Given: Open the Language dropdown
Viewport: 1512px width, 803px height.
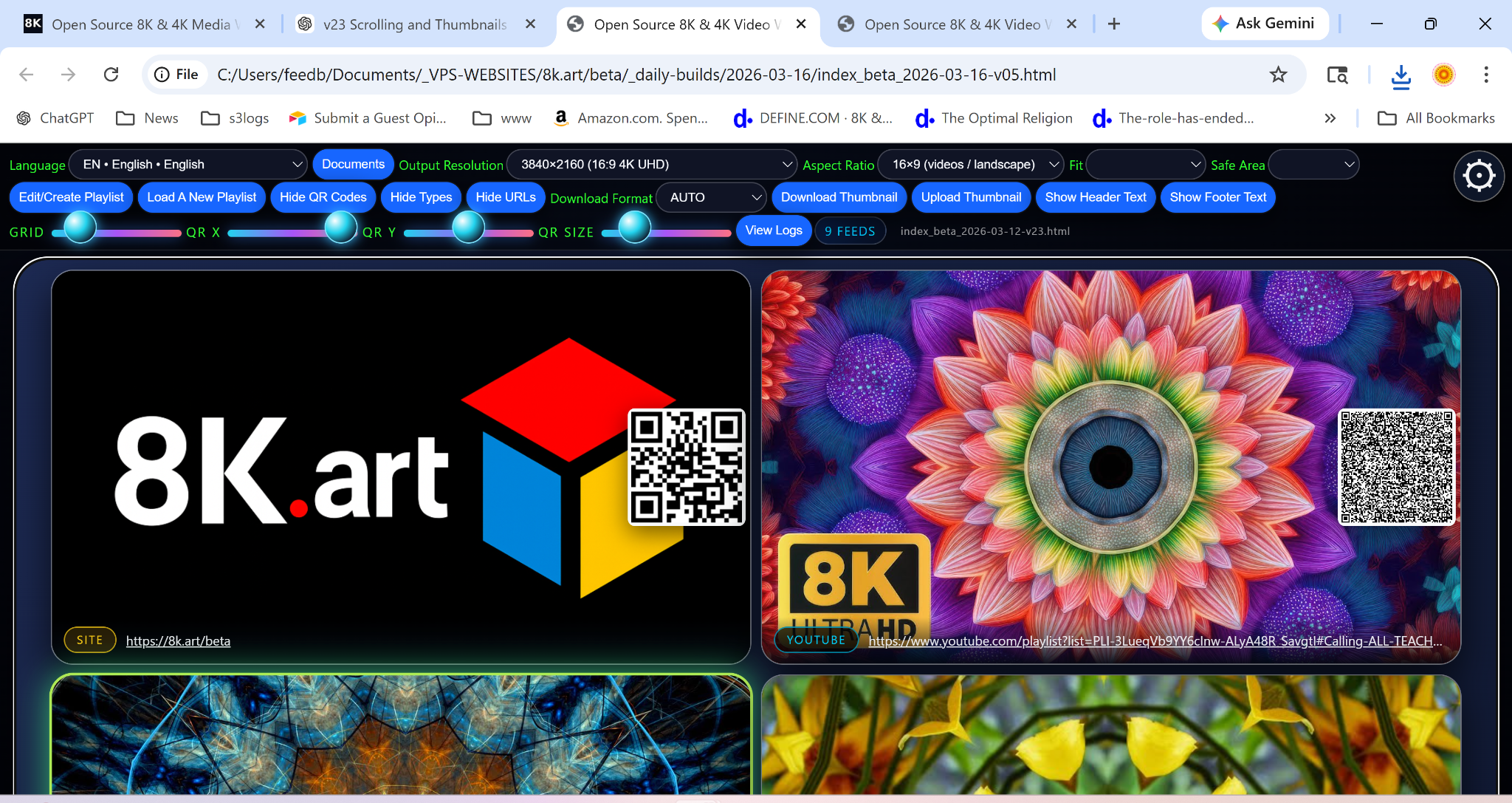Looking at the screenshot, I should pyautogui.click(x=188, y=165).
